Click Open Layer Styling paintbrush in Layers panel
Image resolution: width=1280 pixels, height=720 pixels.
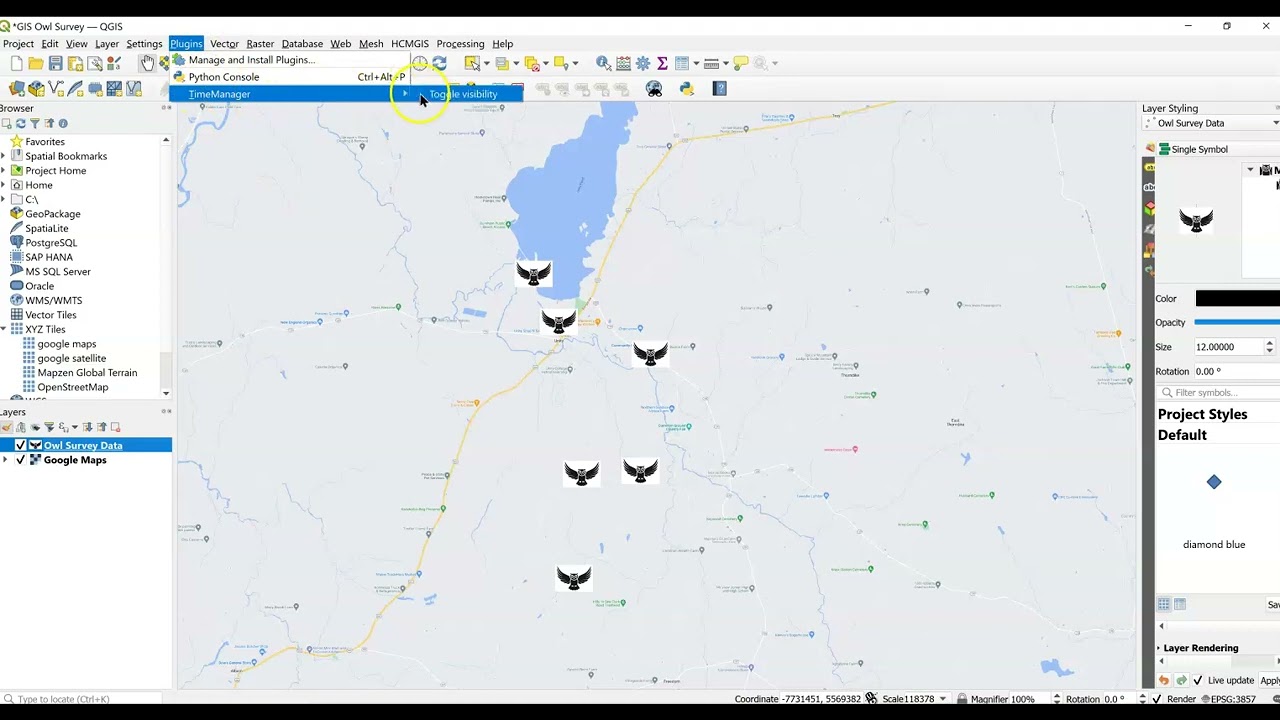coord(6,427)
